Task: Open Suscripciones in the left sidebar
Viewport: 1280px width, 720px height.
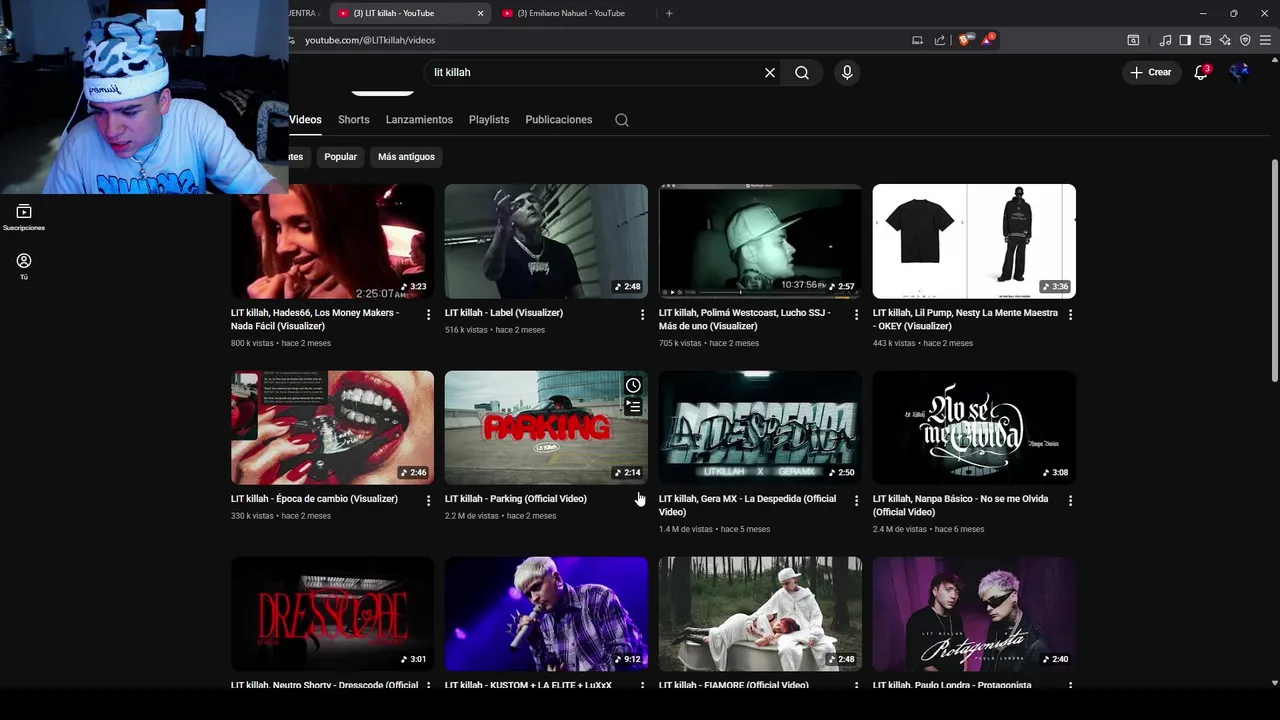Action: pyautogui.click(x=24, y=218)
